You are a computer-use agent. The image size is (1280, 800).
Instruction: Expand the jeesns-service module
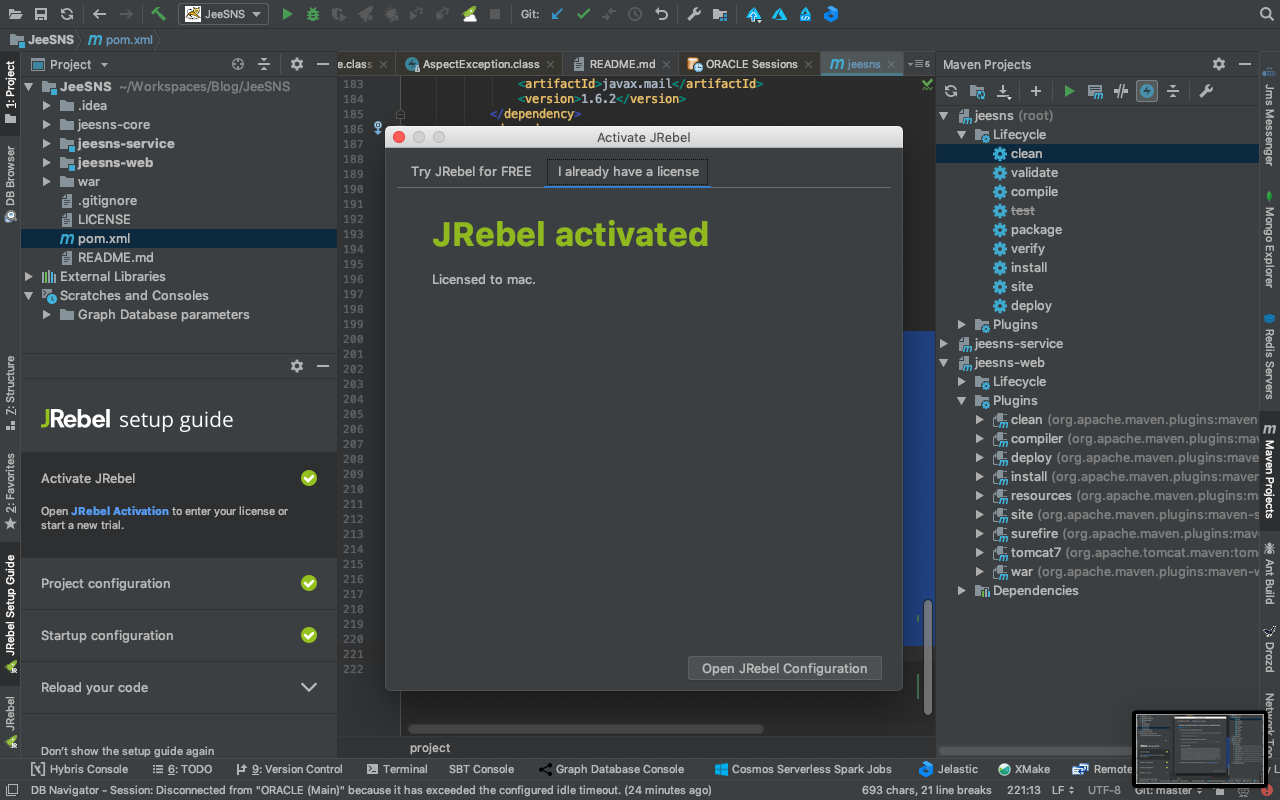point(47,144)
